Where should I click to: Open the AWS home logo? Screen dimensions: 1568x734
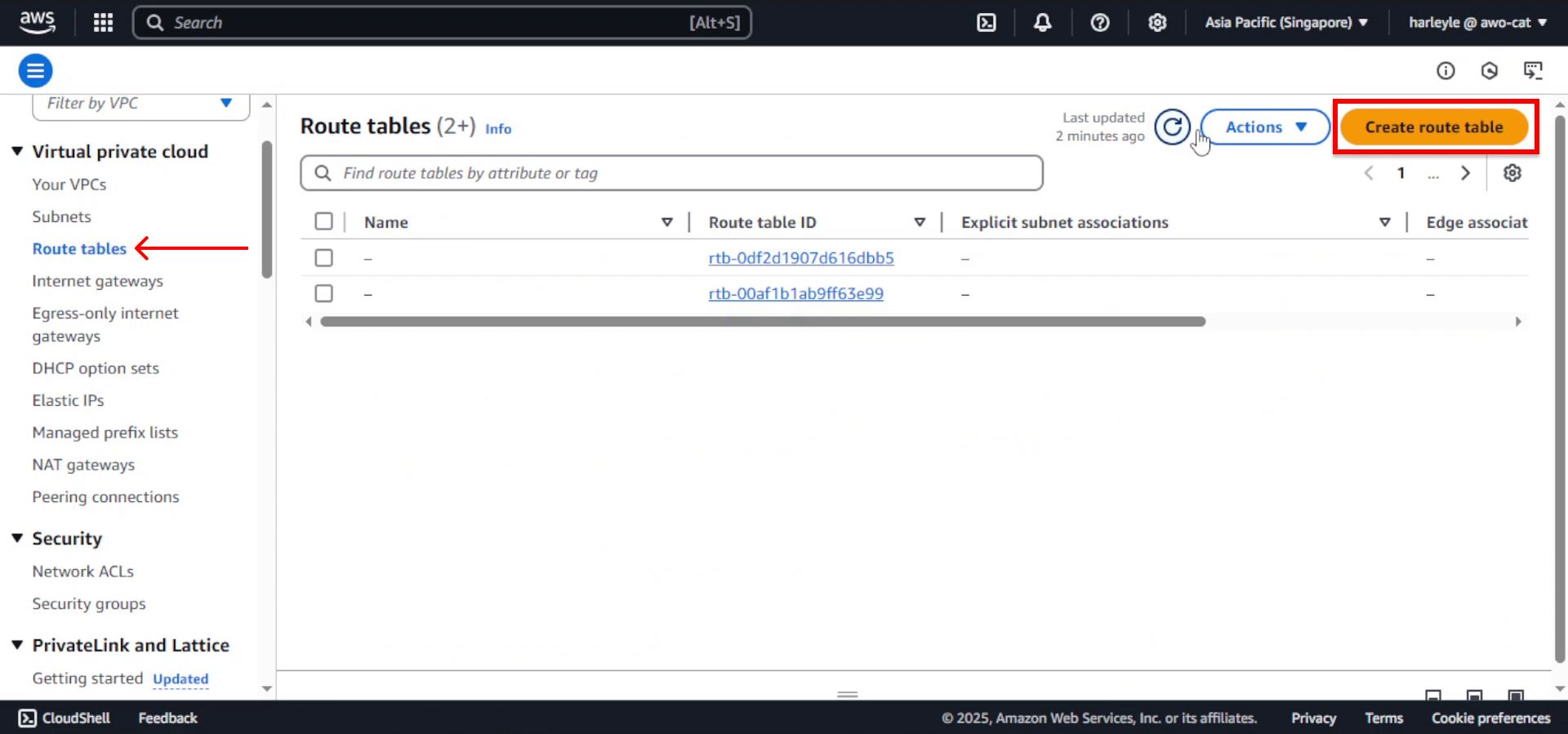37,22
